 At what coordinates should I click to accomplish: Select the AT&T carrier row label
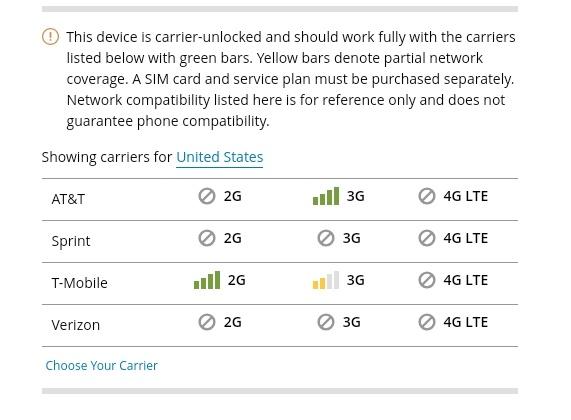(x=68, y=199)
